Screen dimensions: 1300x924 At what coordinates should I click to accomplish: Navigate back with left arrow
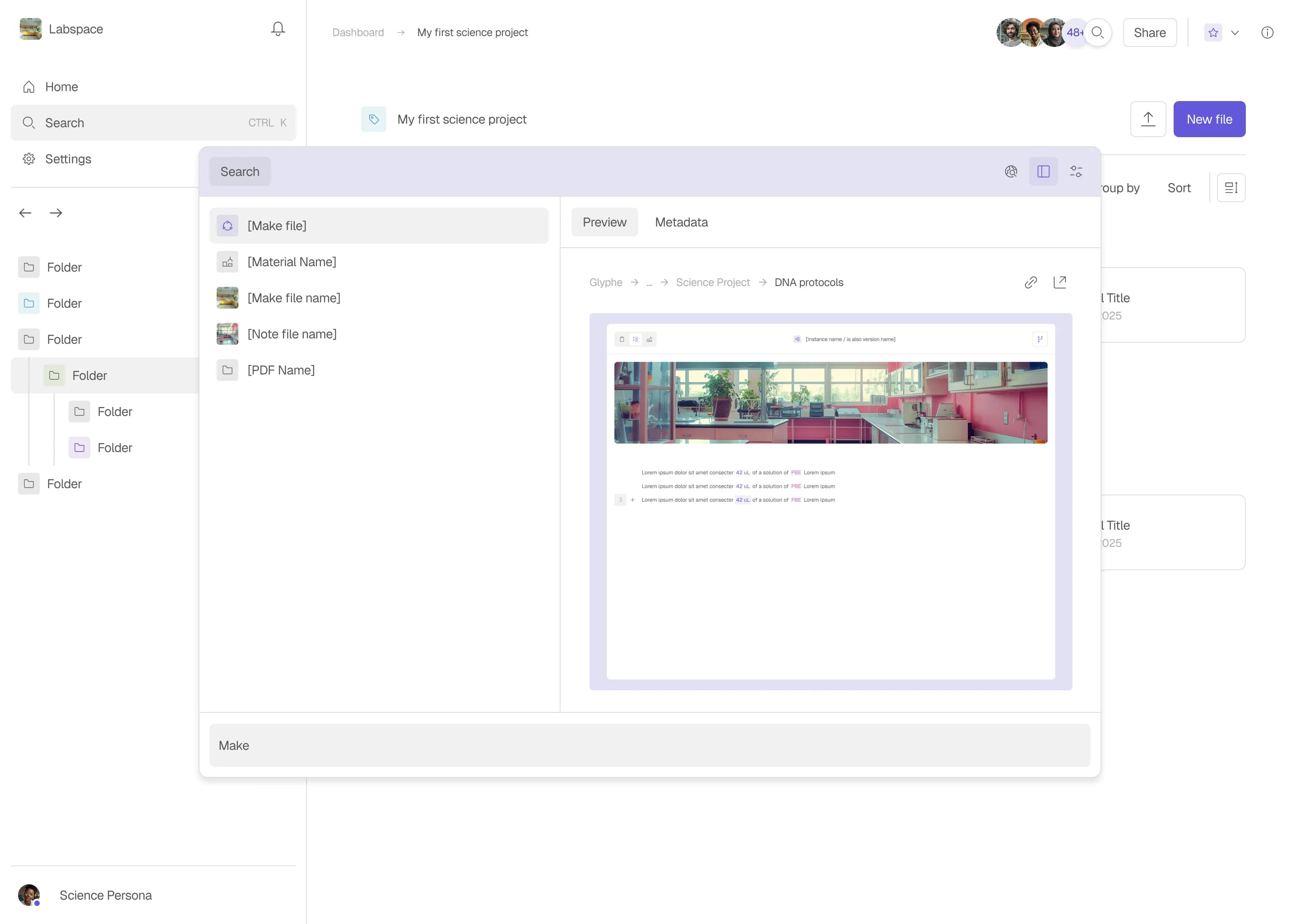click(x=25, y=213)
